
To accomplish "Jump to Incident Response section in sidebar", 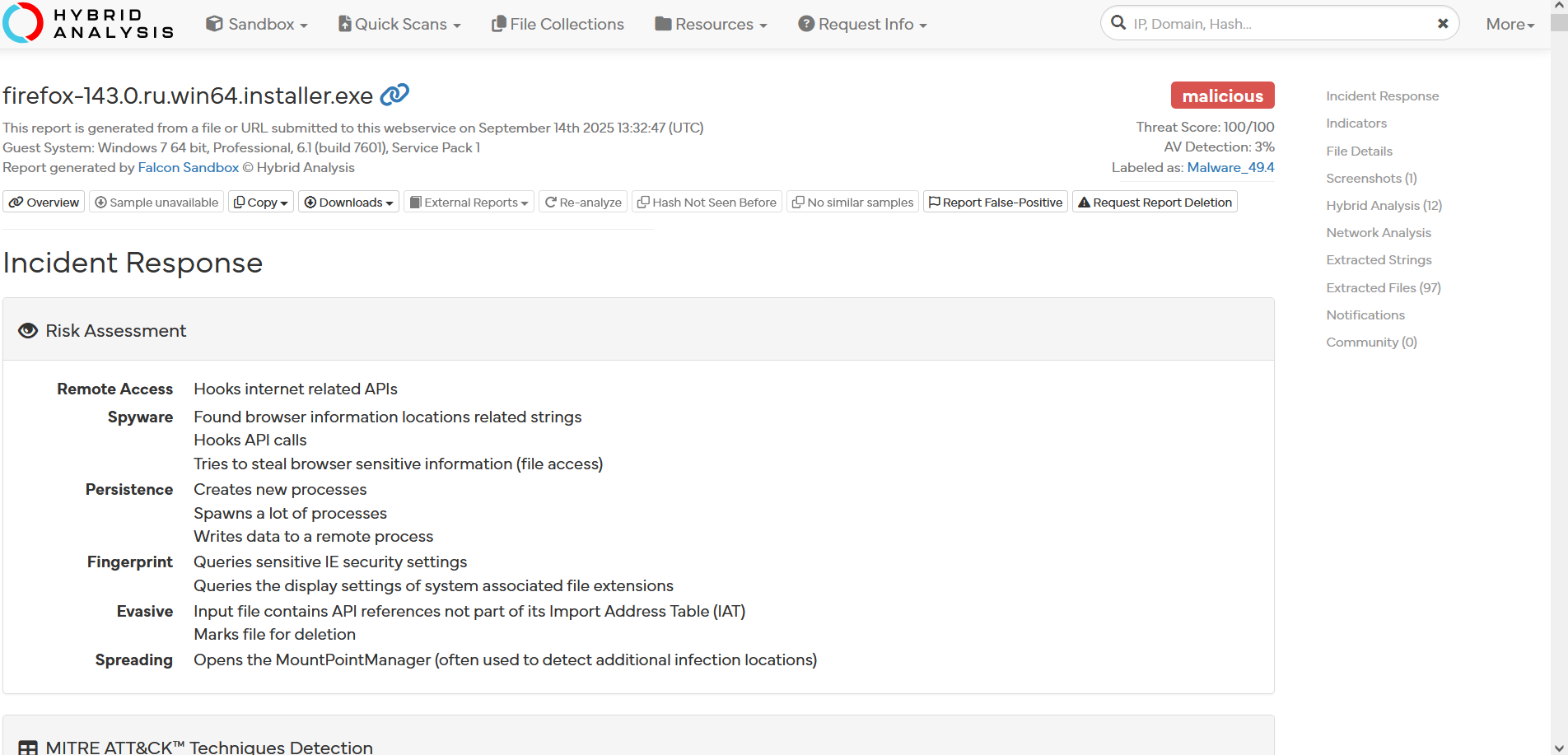I will click(1382, 96).
